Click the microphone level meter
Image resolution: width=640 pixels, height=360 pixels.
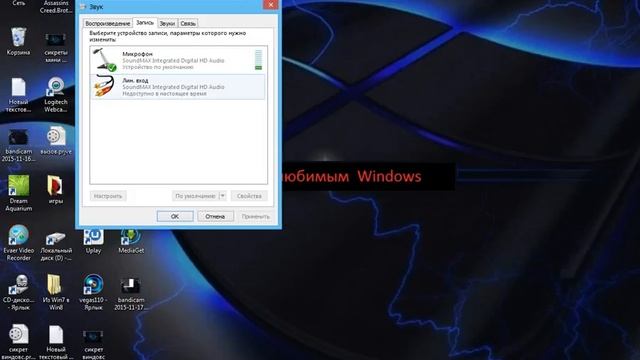pos(258,60)
